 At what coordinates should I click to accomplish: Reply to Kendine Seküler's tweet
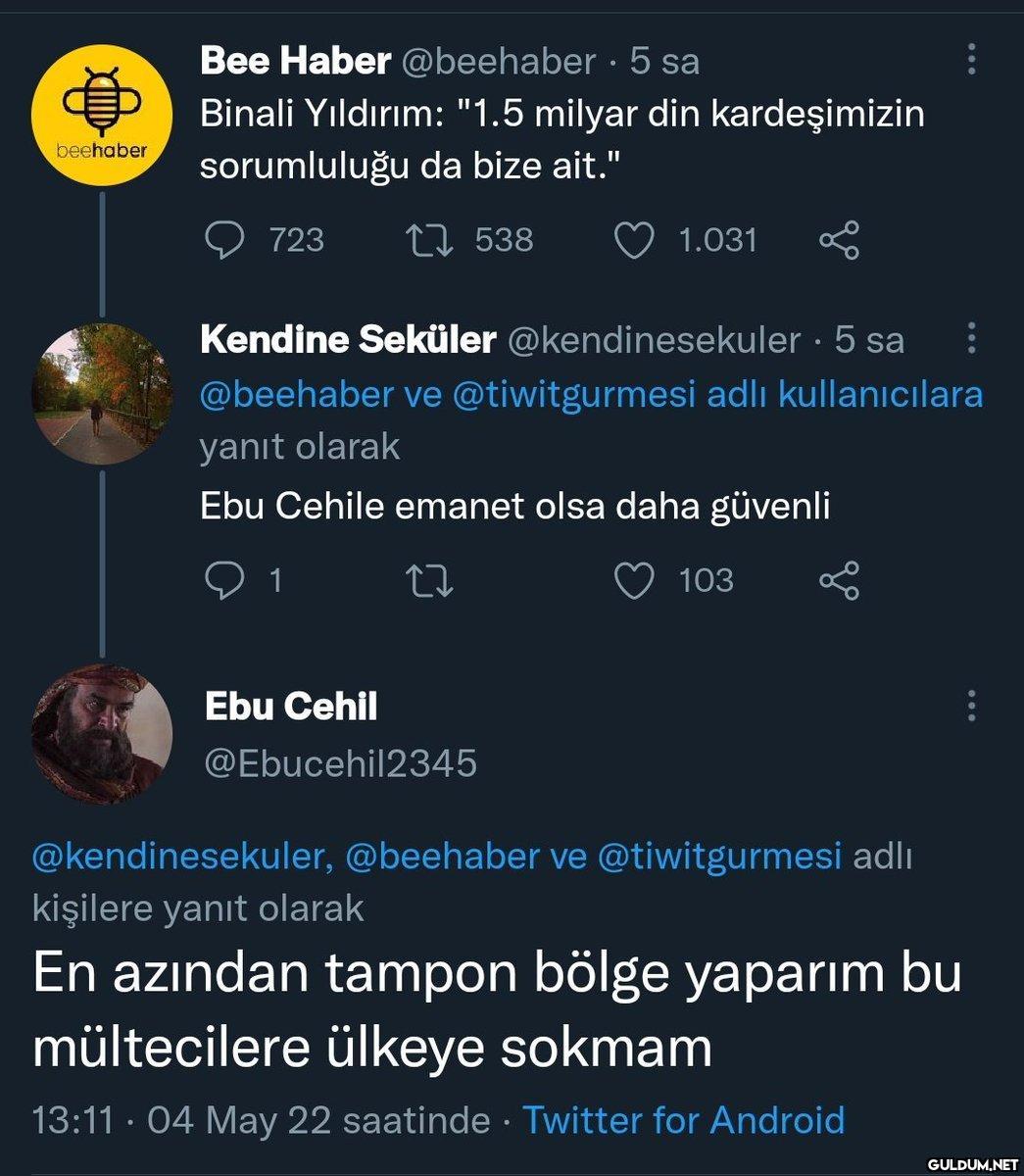[x=223, y=580]
